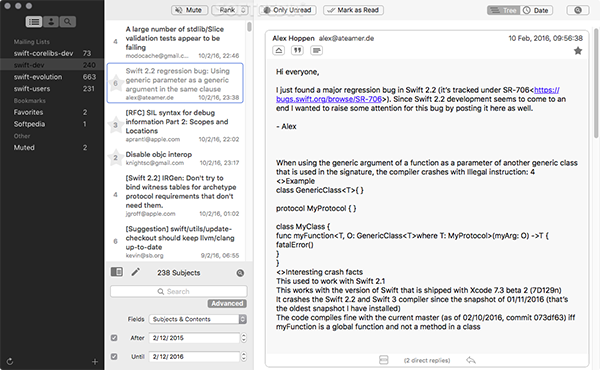
Task: Switch sidebar to people view
Action: pyautogui.click(x=51, y=22)
